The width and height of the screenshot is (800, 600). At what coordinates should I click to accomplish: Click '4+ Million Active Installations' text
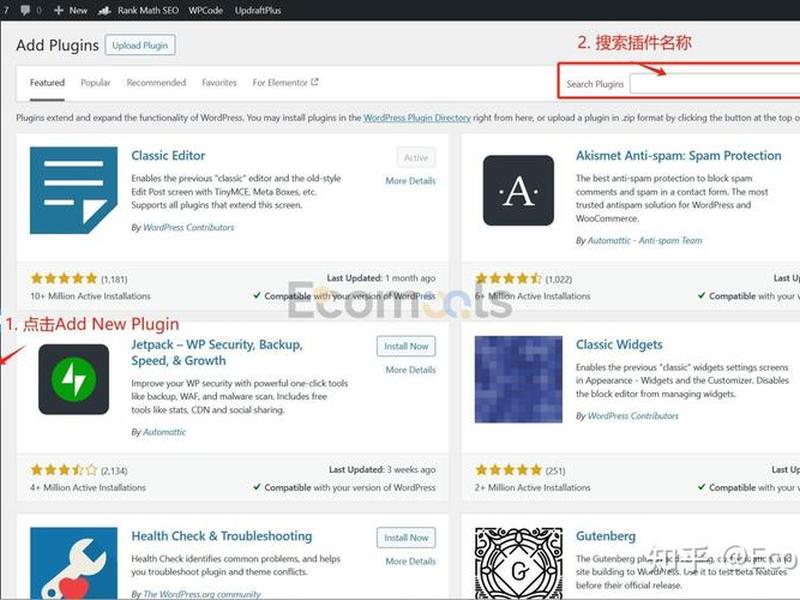click(x=88, y=488)
